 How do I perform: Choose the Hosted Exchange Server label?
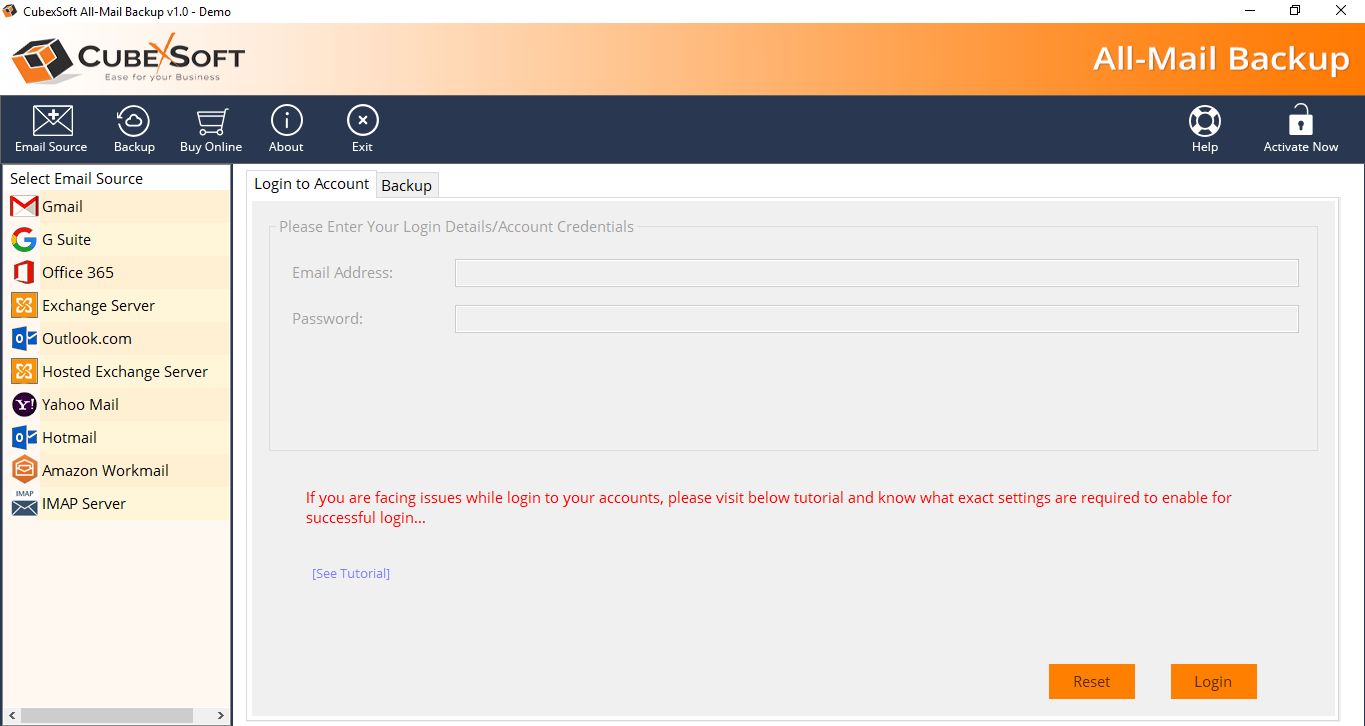[x=125, y=372]
